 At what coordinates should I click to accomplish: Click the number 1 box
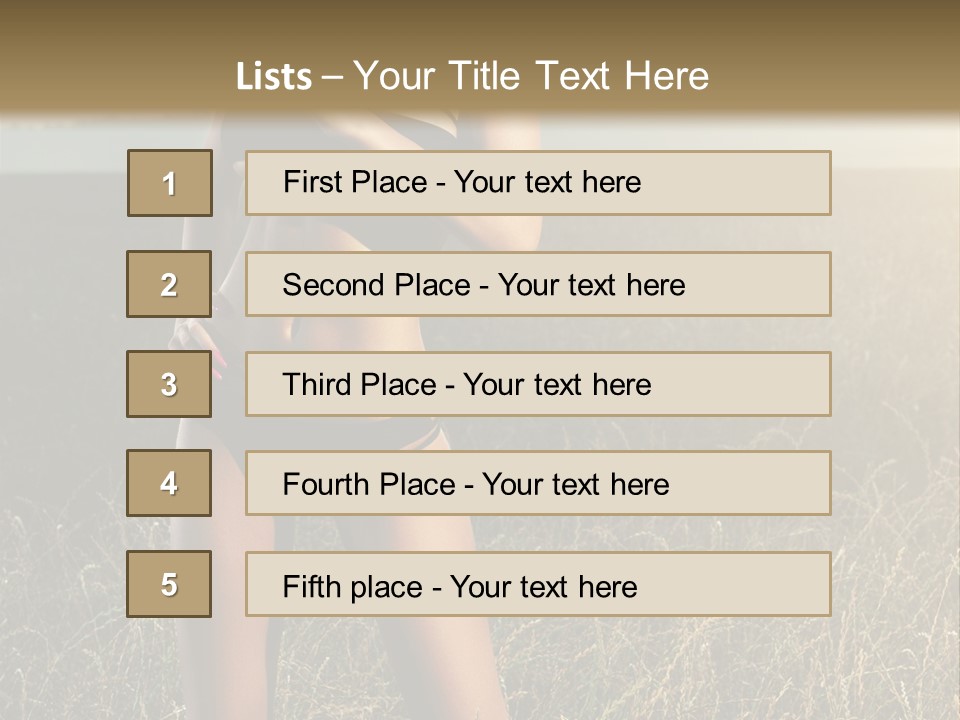169,183
